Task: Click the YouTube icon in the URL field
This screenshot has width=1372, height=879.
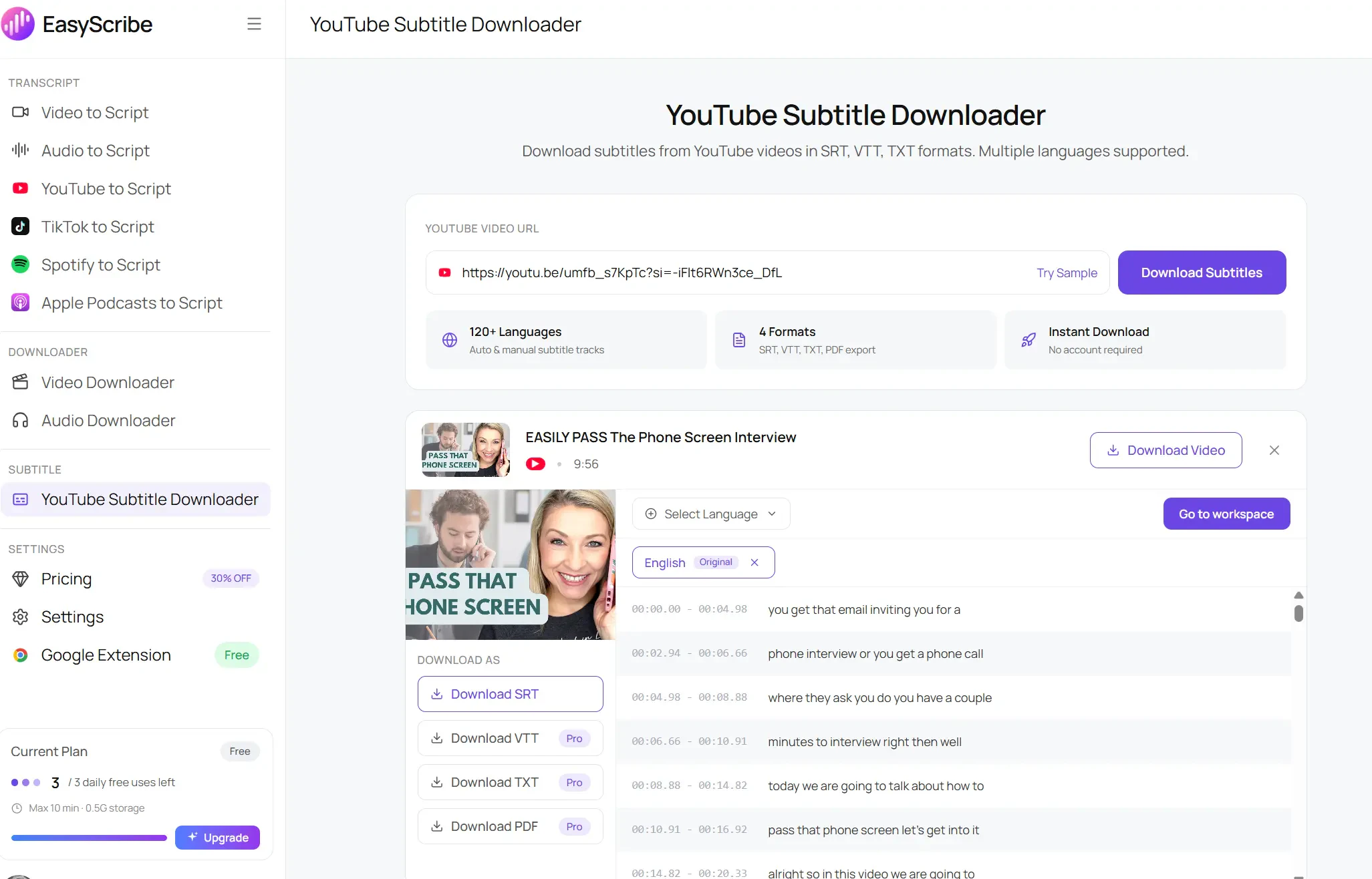Action: pyautogui.click(x=444, y=273)
